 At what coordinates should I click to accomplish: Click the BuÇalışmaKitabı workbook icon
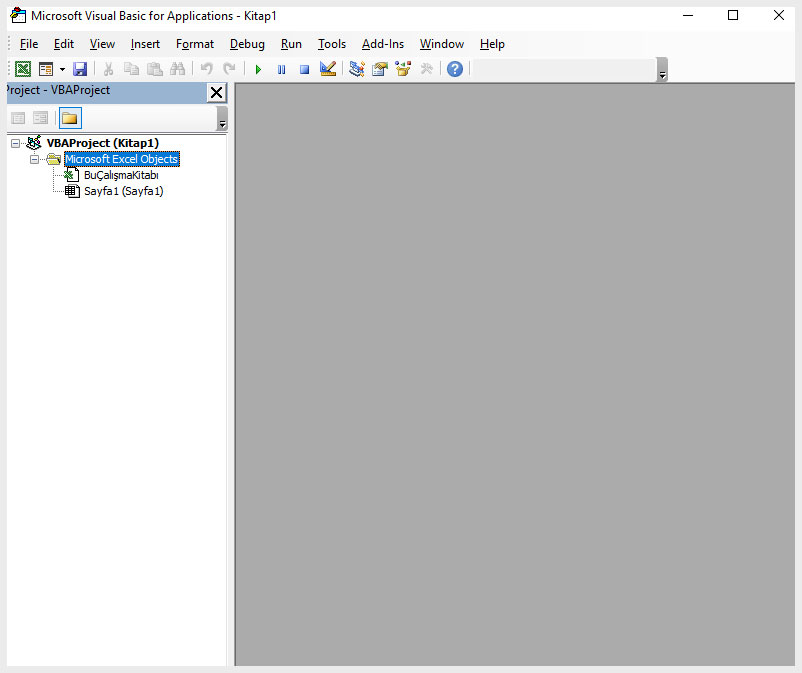coord(72,175)
